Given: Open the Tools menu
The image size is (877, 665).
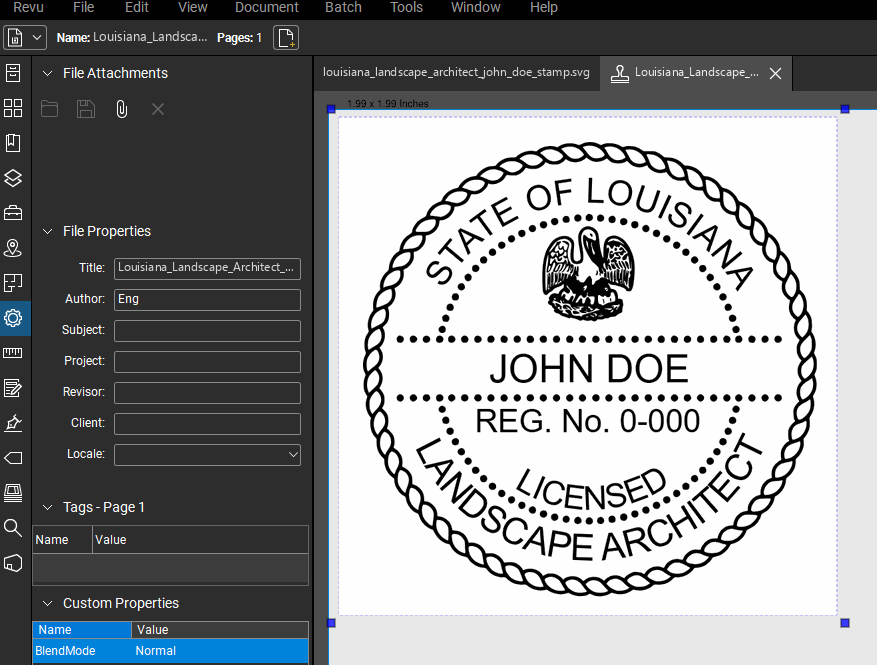Looking at the screenshot, I should point(407,7).
